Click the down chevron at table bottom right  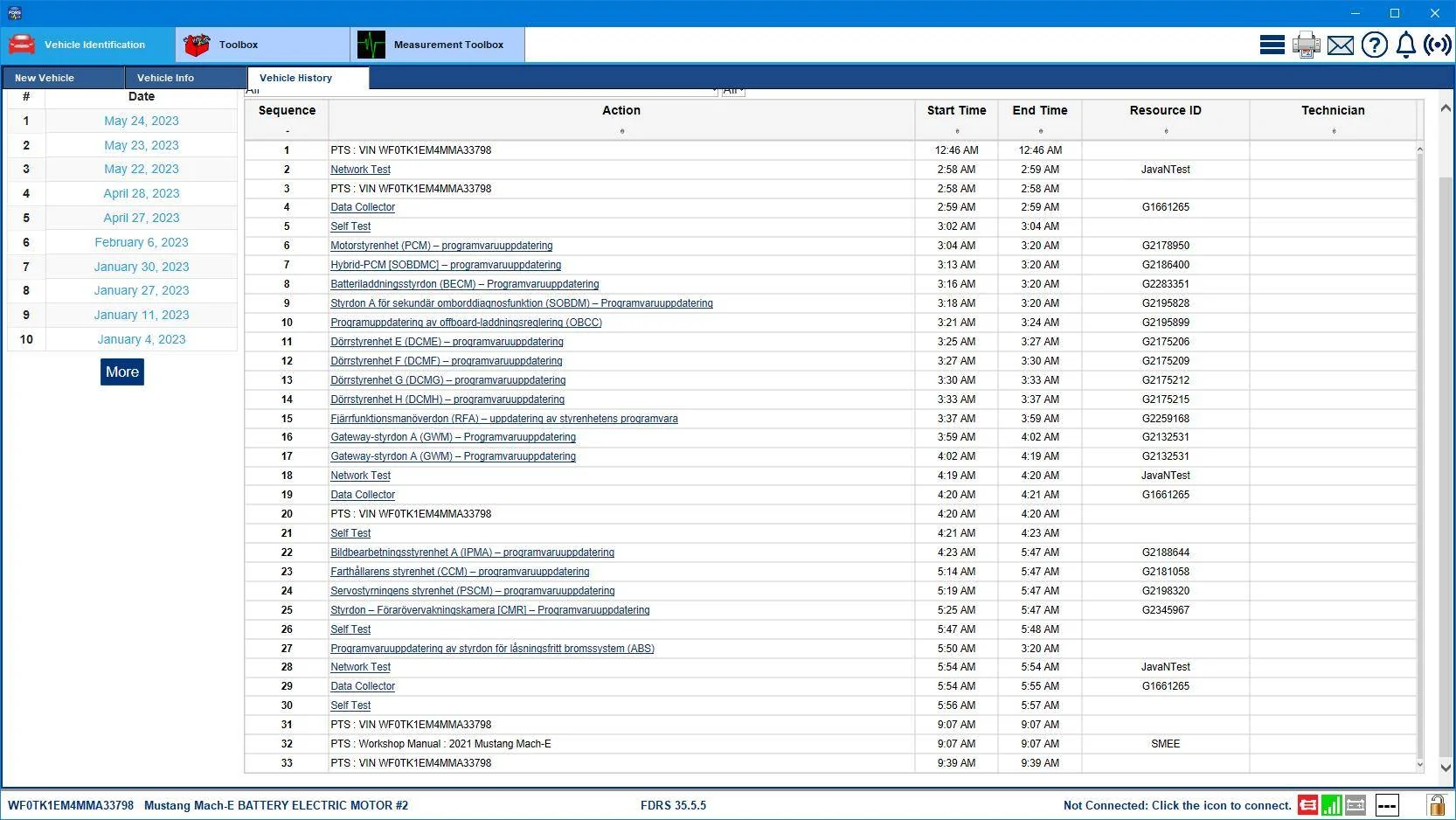point(1446,768)
